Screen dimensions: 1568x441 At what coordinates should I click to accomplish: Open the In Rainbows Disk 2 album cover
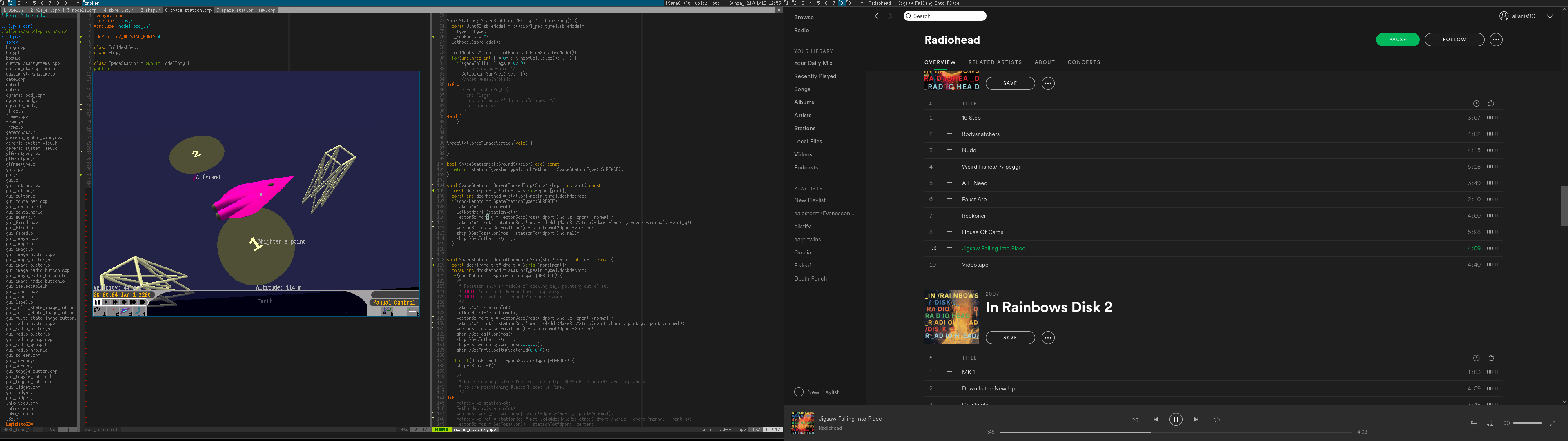point(951,317)
